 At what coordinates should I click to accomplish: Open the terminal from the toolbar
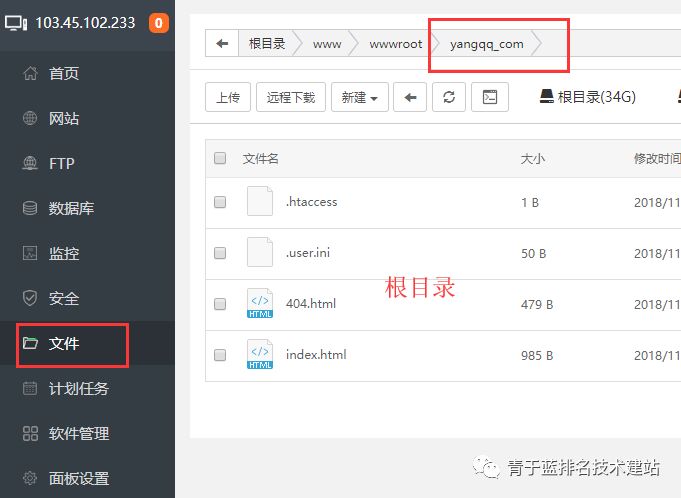[x=490, y=97]
